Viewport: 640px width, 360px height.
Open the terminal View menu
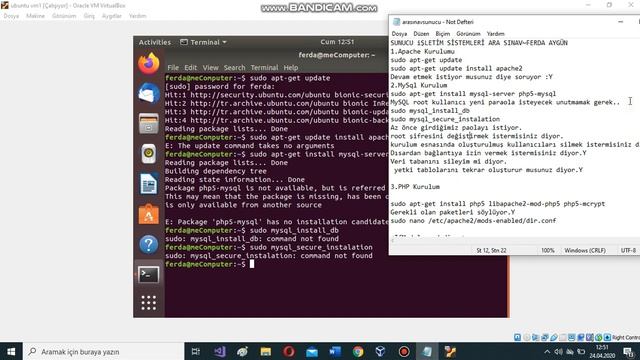[x=211, y=68]
